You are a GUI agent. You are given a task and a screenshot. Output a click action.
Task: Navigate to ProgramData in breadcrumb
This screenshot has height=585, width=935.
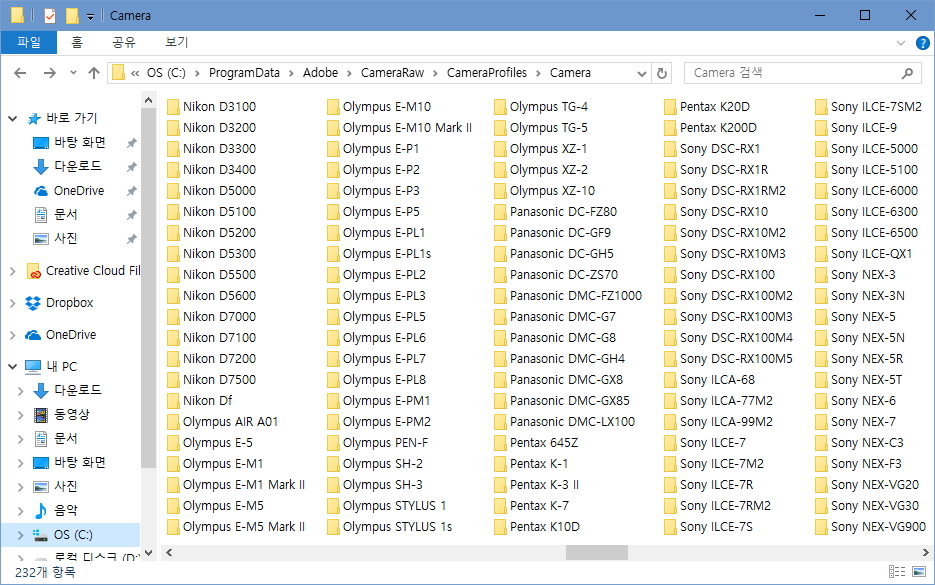coord(244,73)
